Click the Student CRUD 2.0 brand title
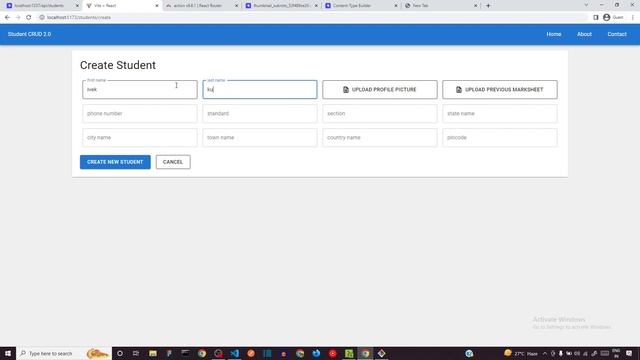This screenshot has height=360, width=640. coord(29,34)
